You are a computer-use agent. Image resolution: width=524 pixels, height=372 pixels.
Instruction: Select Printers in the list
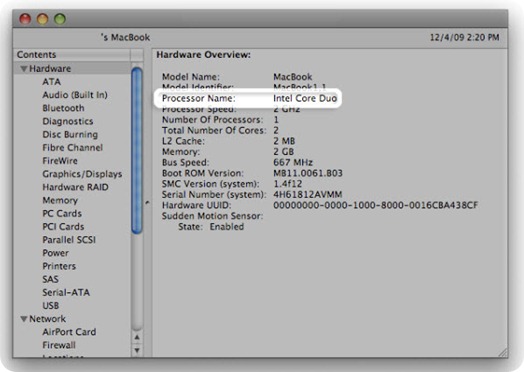(x=59, y=266)
